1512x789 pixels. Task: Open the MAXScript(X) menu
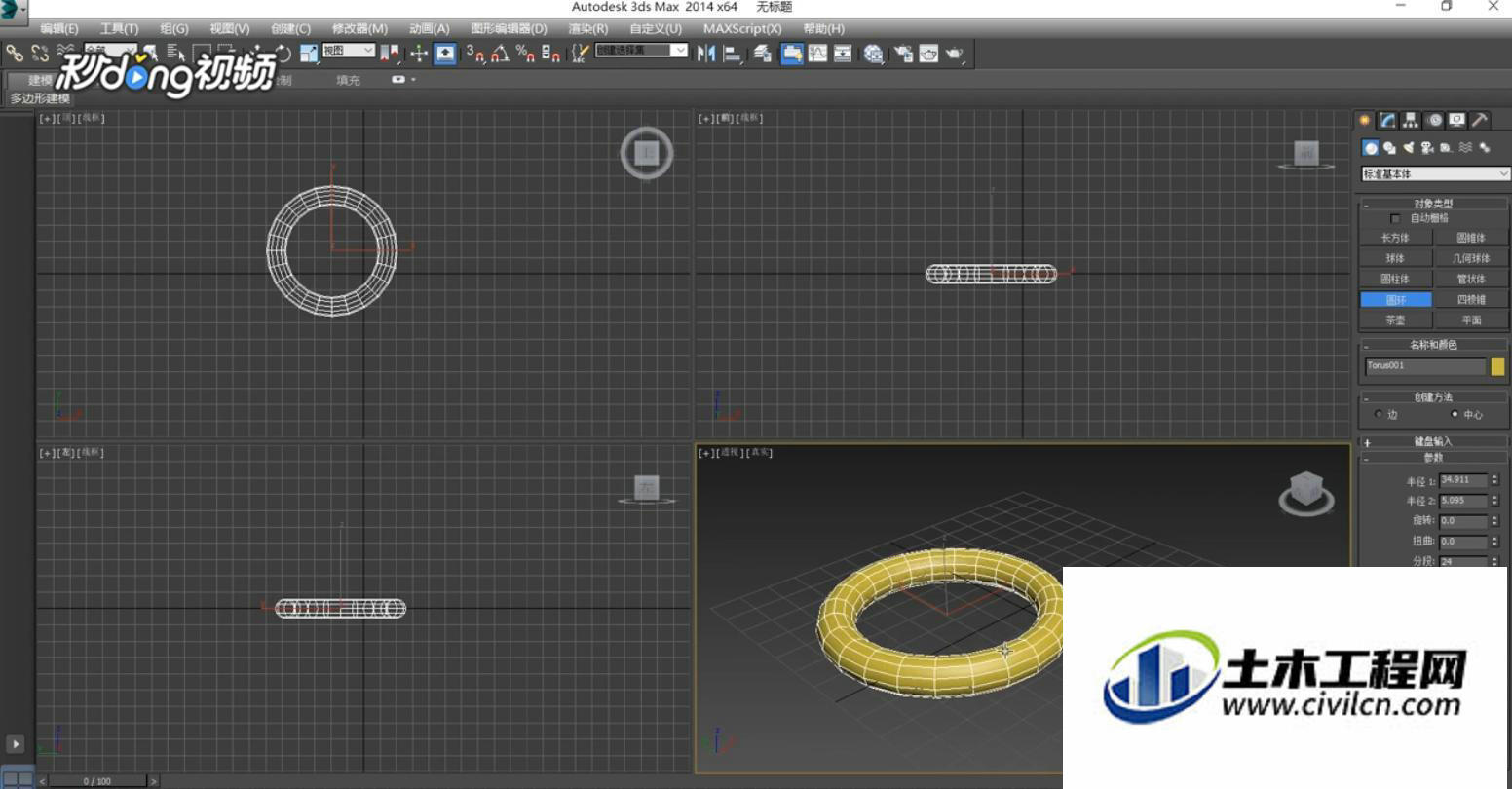pos(742,29)
